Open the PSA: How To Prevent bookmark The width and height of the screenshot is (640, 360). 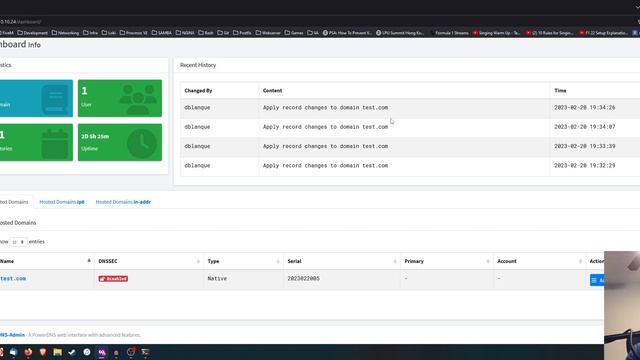pyautogui.click(x=347, y=33)
